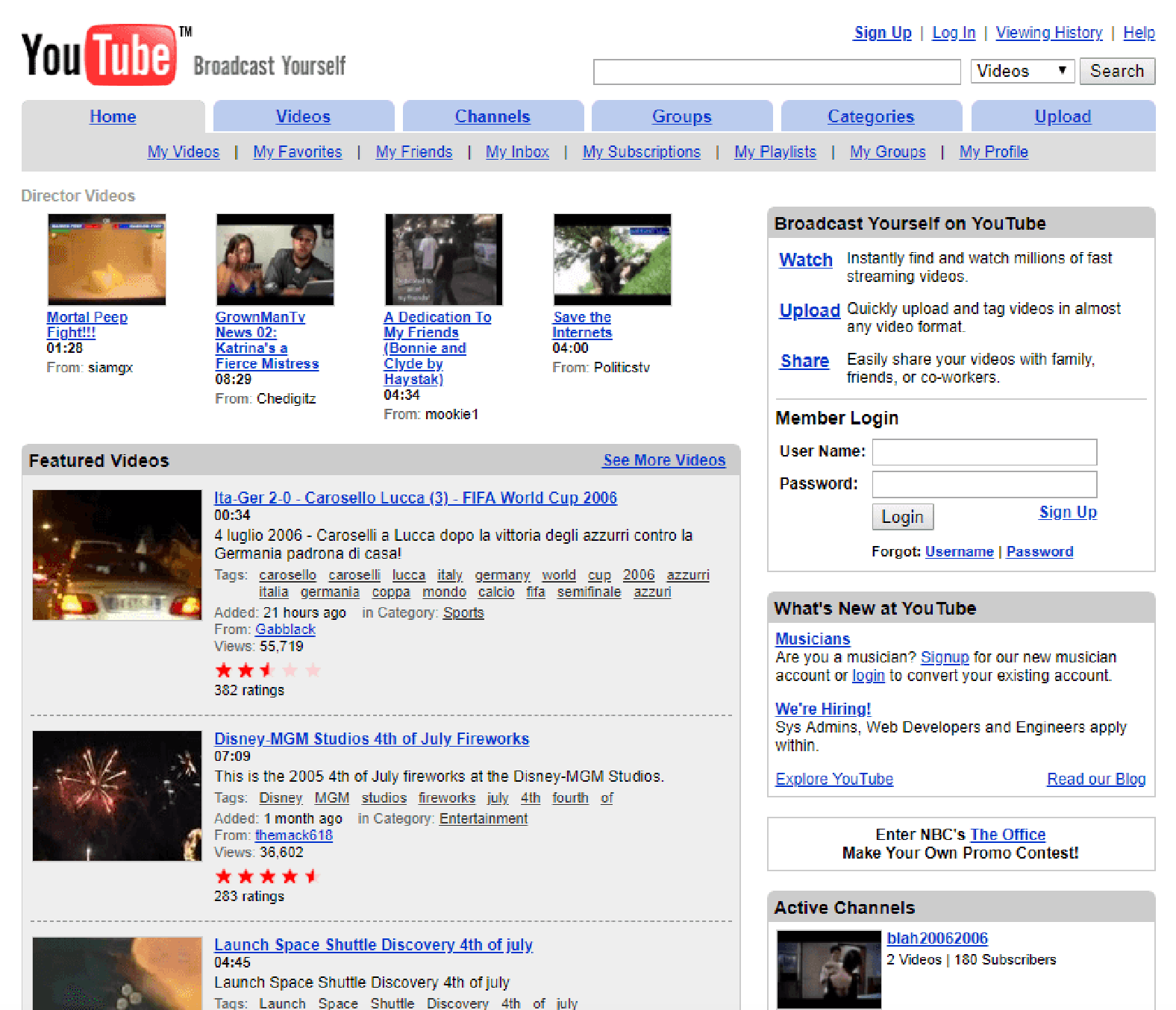Switch to the Upload tab

point(1063,116)
